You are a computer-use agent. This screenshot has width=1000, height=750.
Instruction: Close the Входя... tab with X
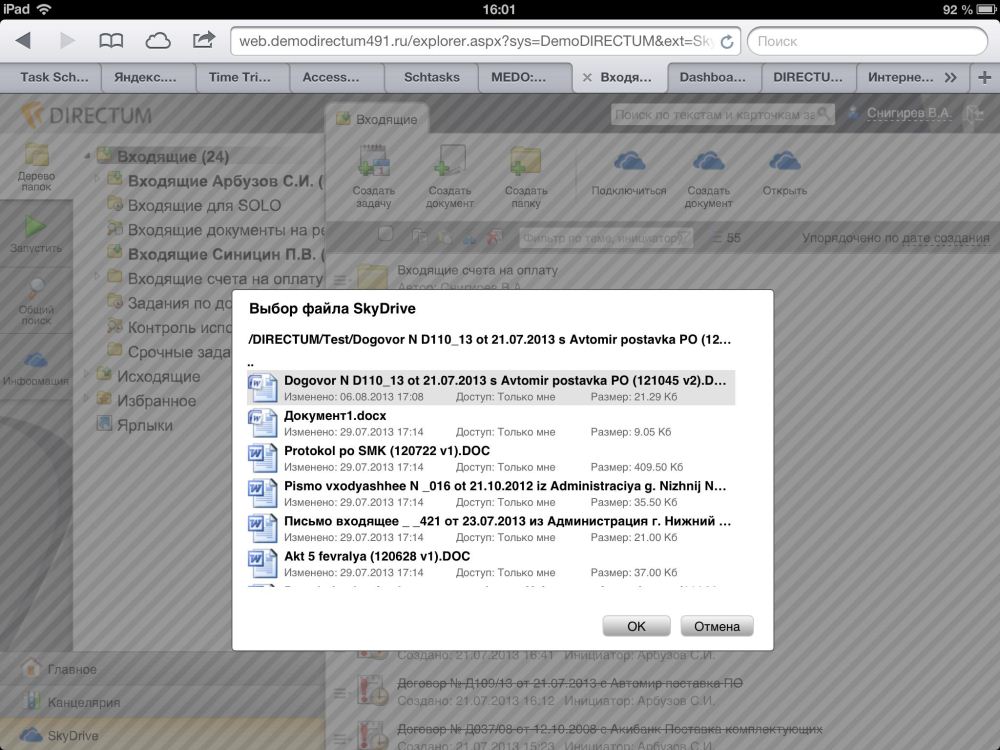[x=587, y=77]
